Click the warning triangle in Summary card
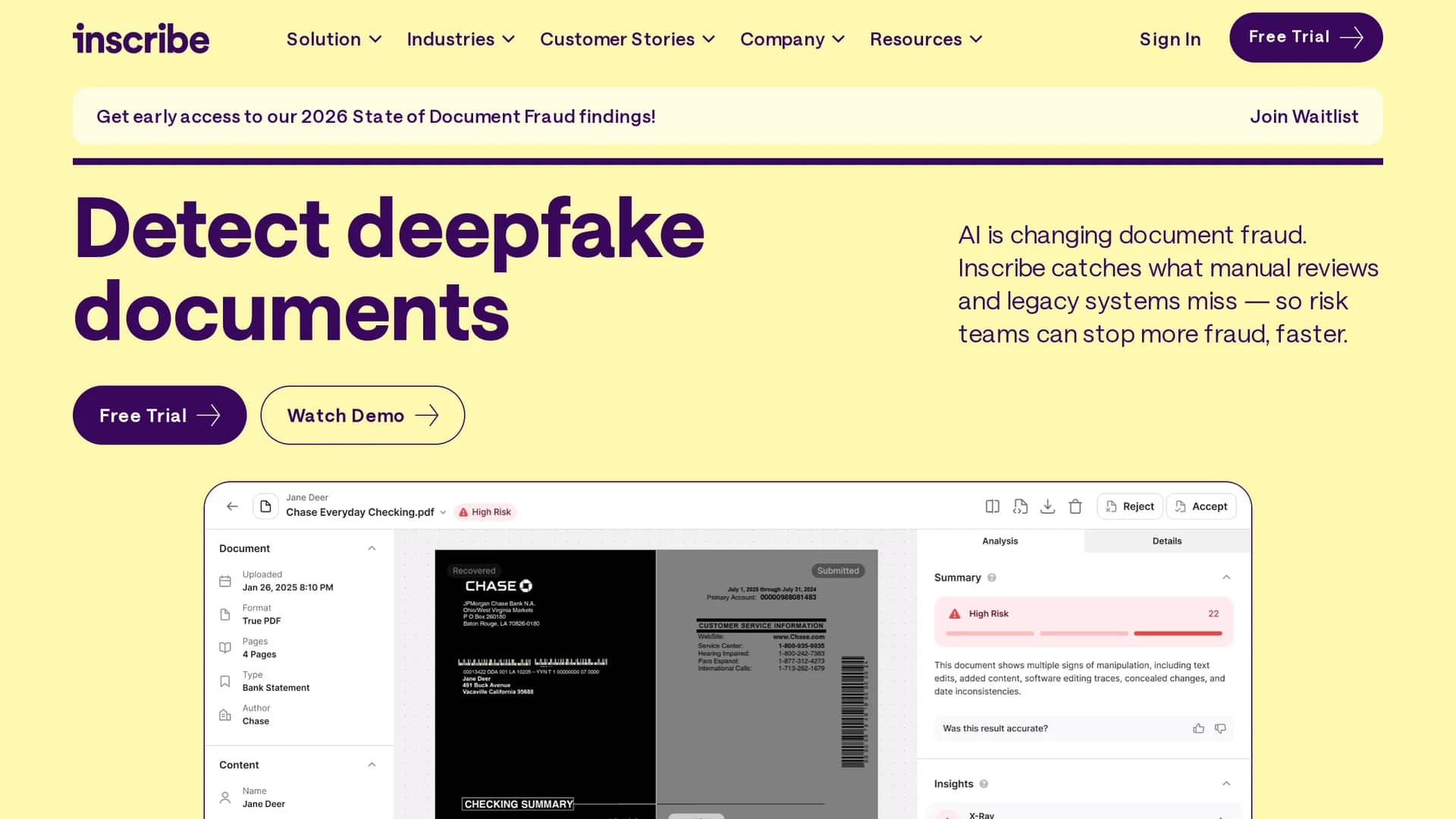The height and width of the screenshot is (819, 1456). (x=955, y=613)
